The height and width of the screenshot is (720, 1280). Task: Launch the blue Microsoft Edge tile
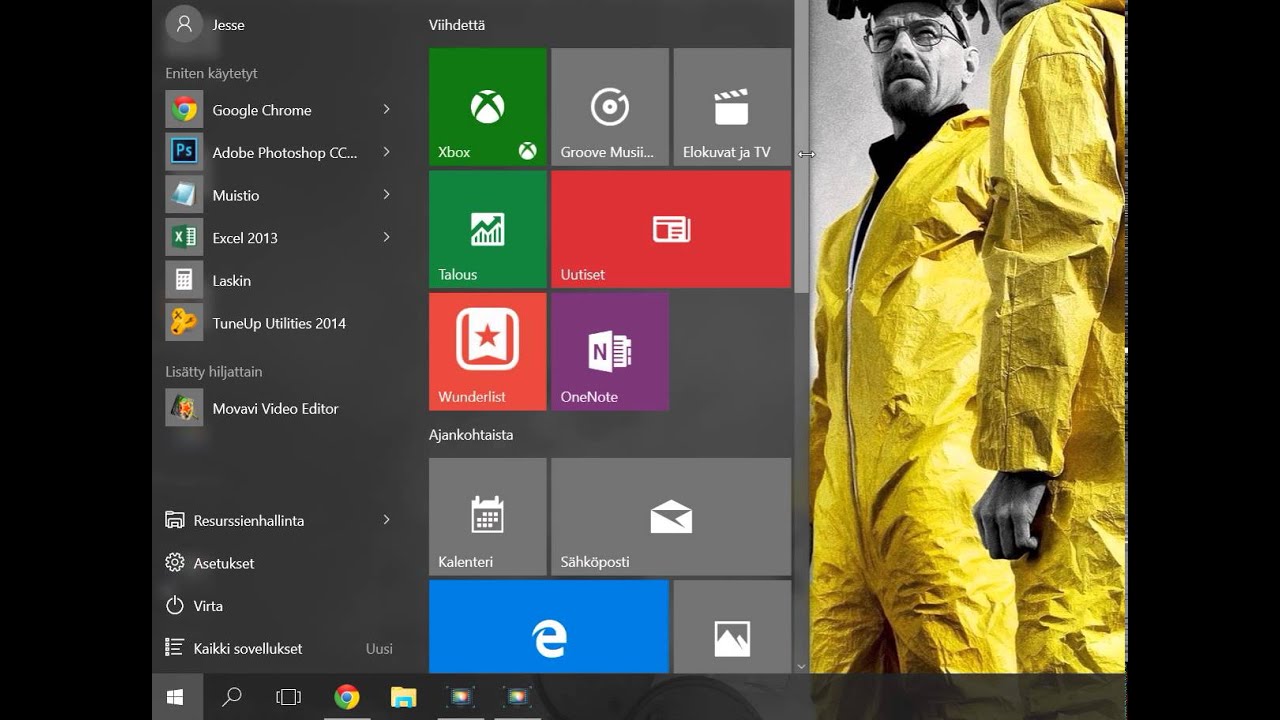[549, 626]
